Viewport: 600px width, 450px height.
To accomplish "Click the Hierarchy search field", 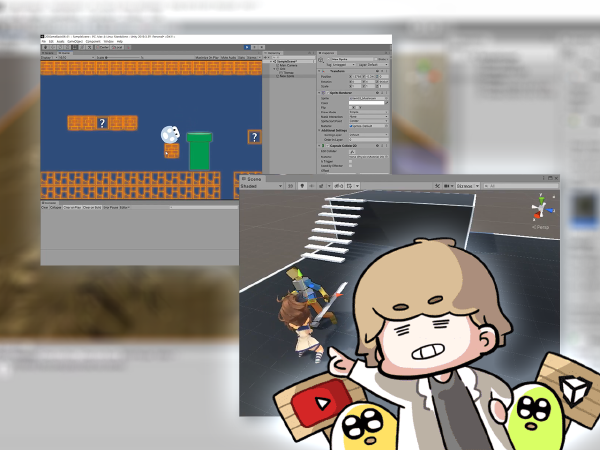I will click(293, 57).
